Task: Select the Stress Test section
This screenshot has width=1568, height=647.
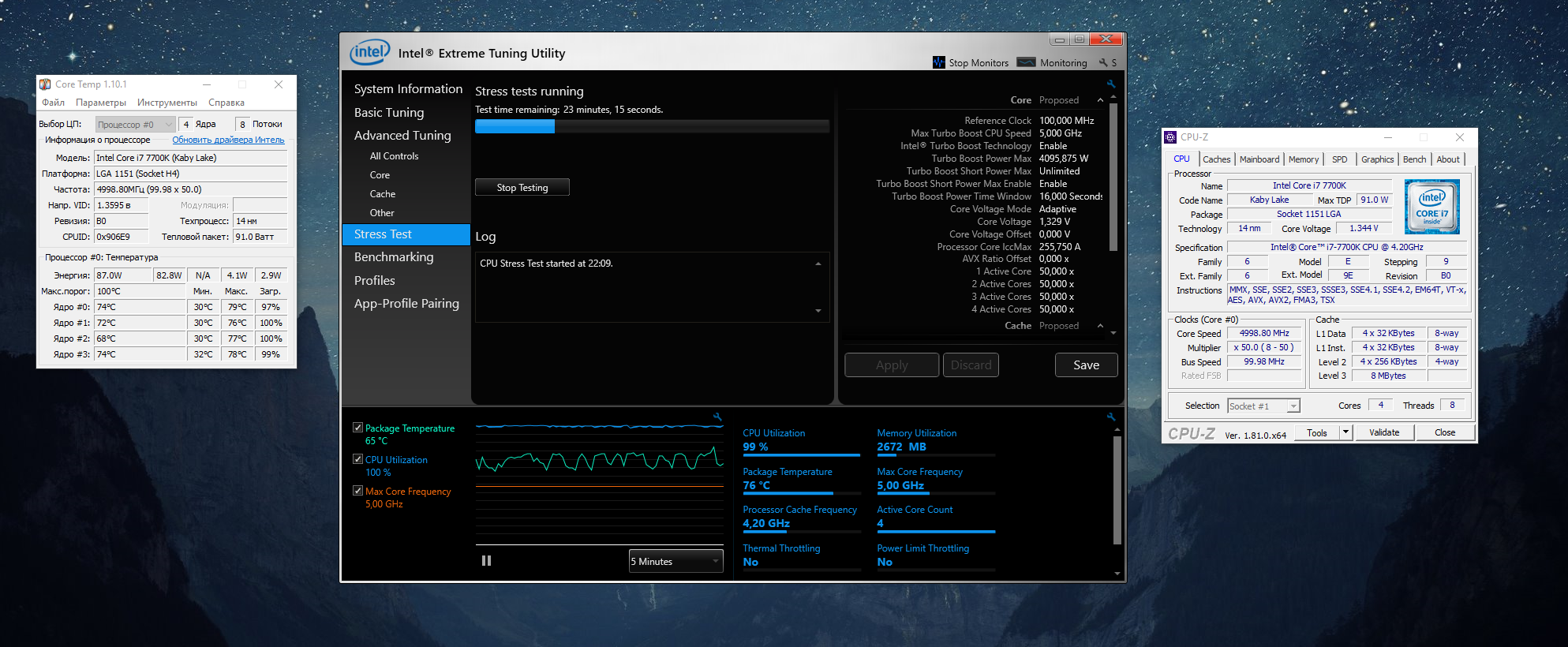Action: pos(406,234)
